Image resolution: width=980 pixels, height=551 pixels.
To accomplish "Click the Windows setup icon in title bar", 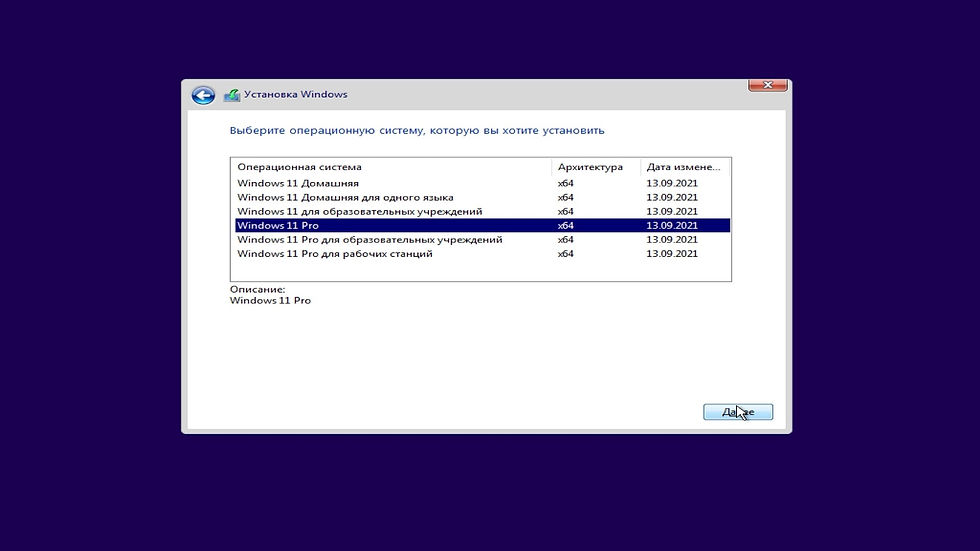I will pyautogui.click(x=232, y=95).
